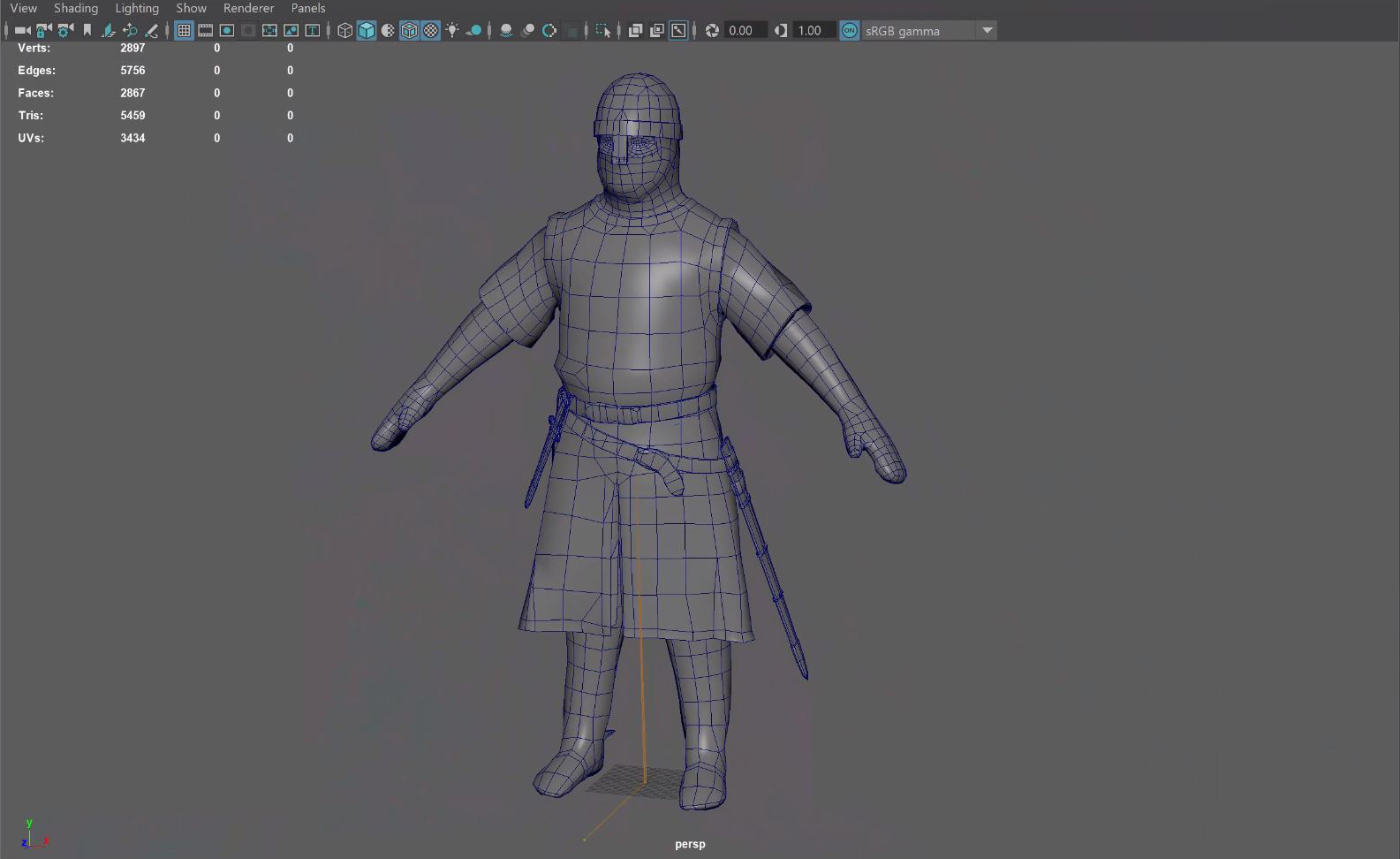This screenshot has height=859, width=1400.
Task: Click the Wireframe cube display icon
Action: point(344,31)
